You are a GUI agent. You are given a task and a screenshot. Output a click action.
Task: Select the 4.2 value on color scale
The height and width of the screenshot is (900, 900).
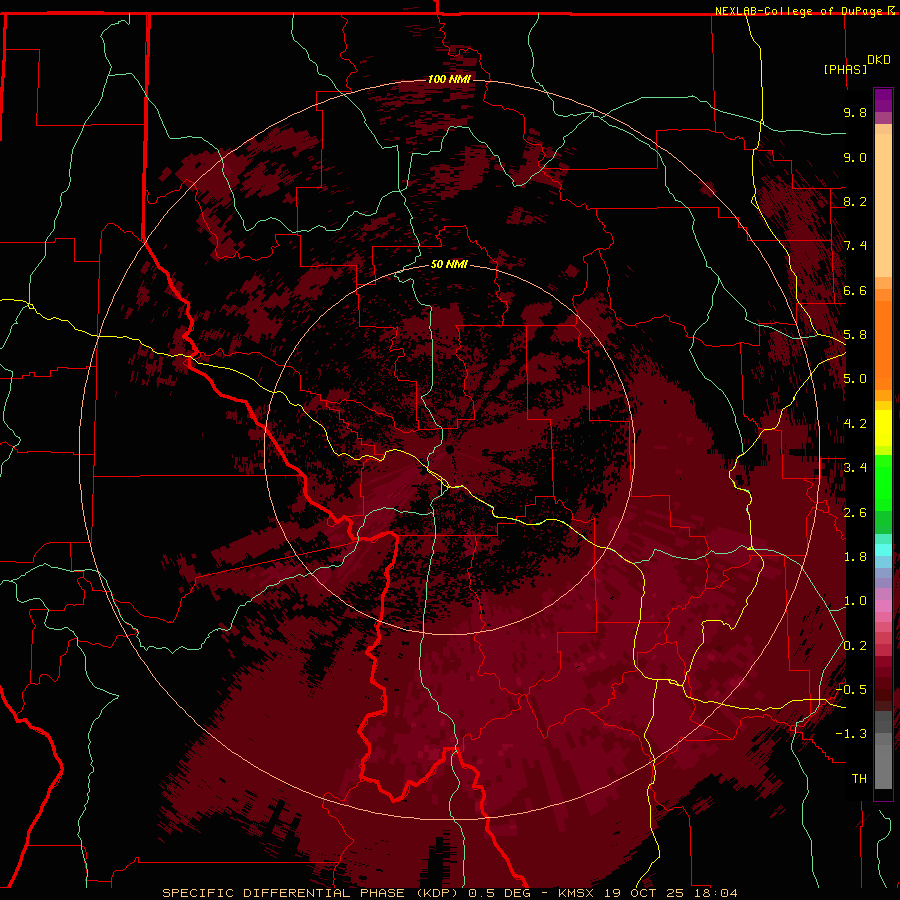(x=855, y=424)
